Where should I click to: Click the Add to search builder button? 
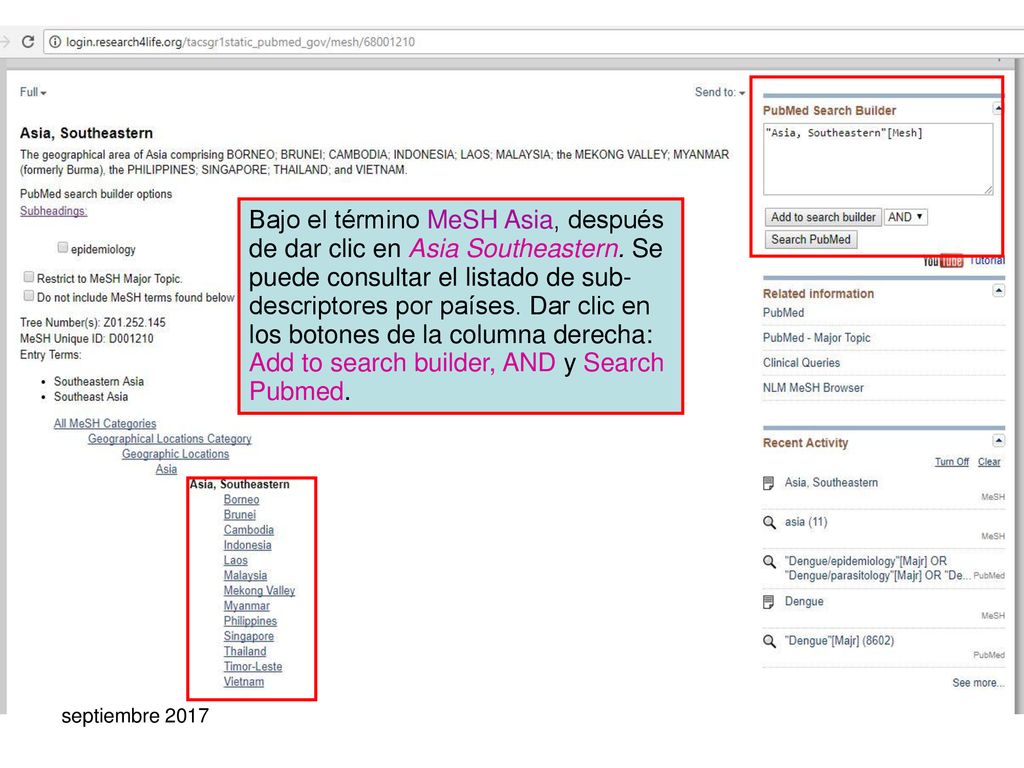tap(823, 217)
